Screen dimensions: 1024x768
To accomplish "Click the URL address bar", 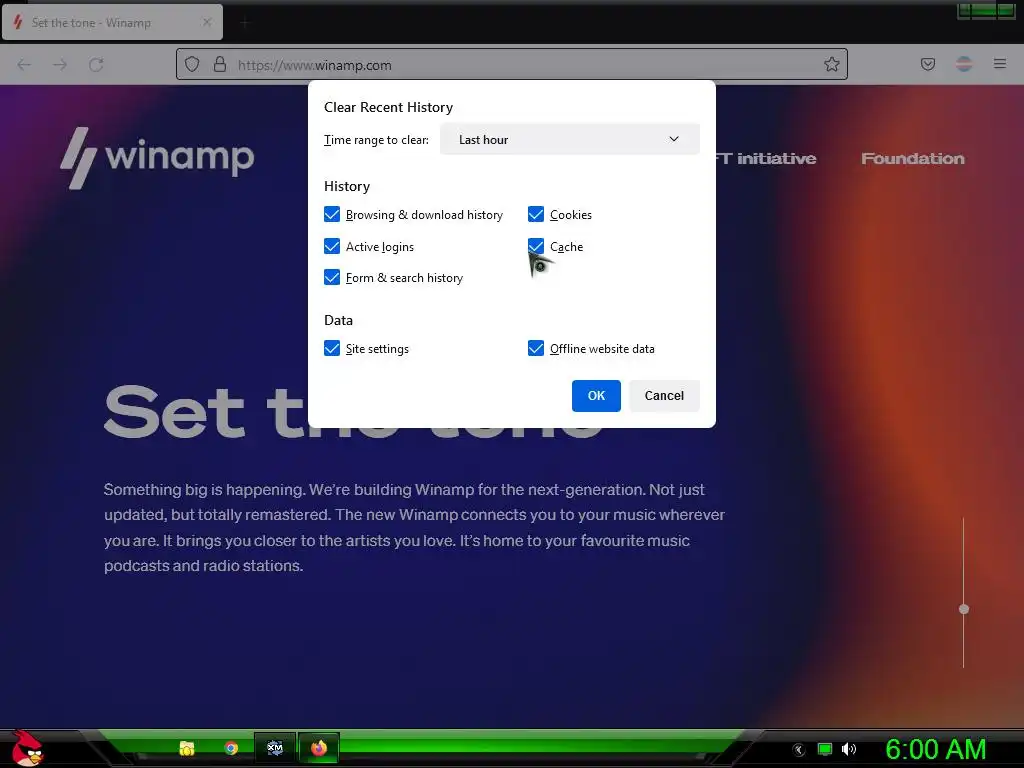I will pos(511,64).
